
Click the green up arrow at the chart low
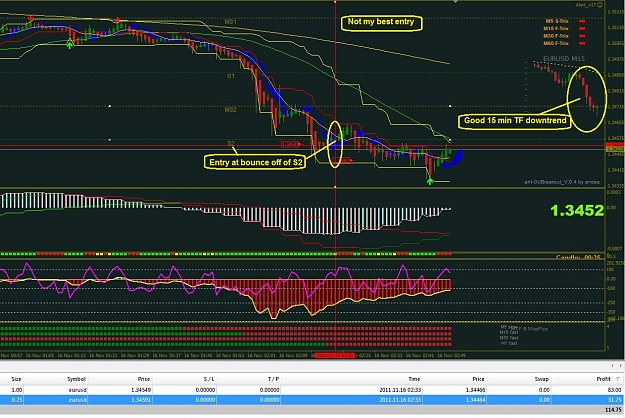pyautogui.click(x=430, y=181)
